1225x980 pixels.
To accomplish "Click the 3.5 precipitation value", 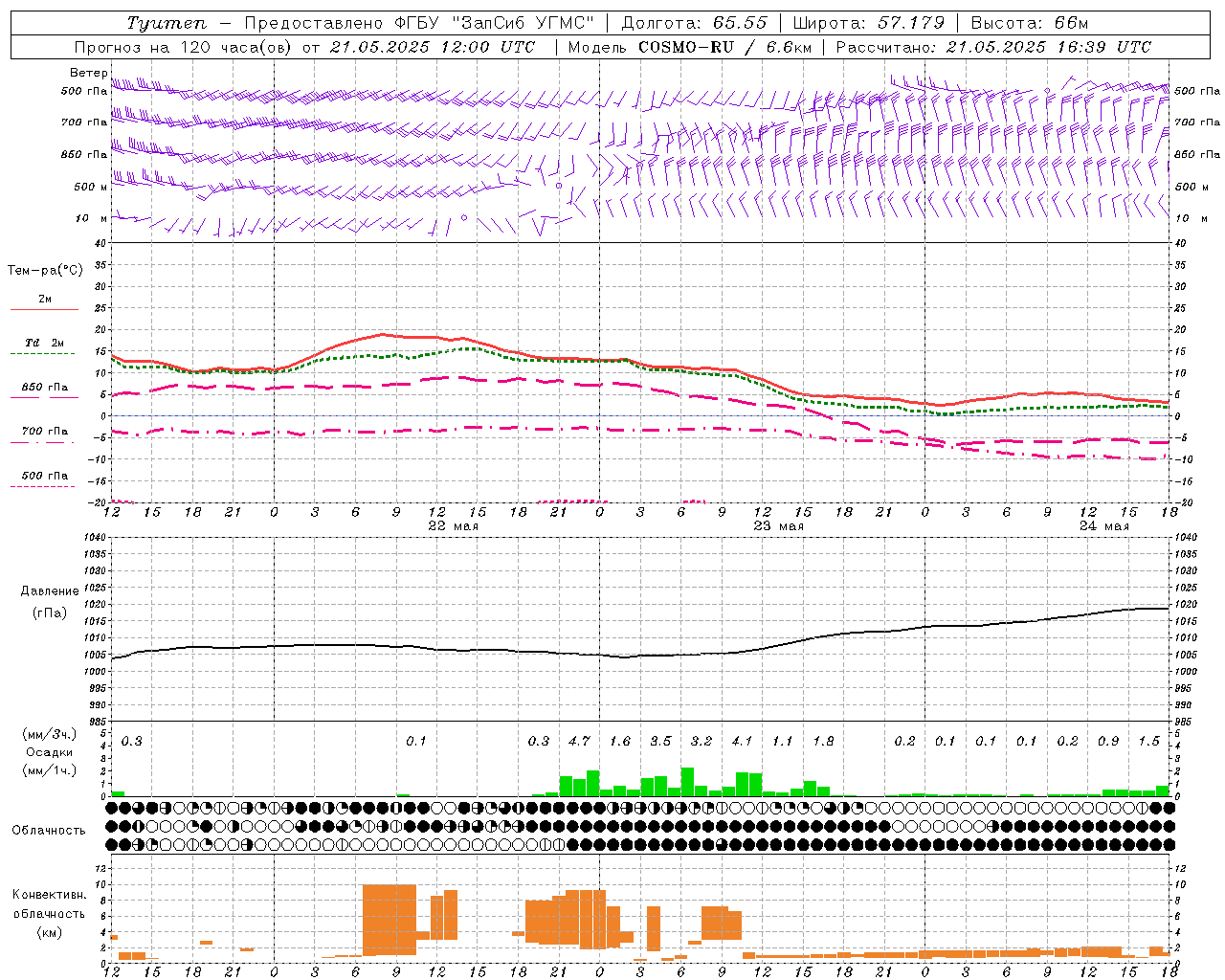I will point(660,741).
